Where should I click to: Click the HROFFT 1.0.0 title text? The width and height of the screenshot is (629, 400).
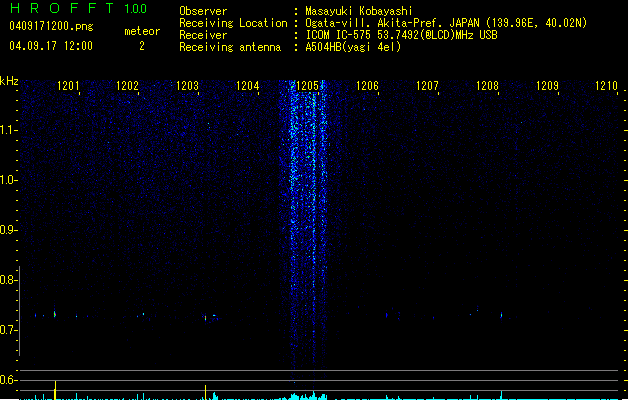[x=78, y=8]
